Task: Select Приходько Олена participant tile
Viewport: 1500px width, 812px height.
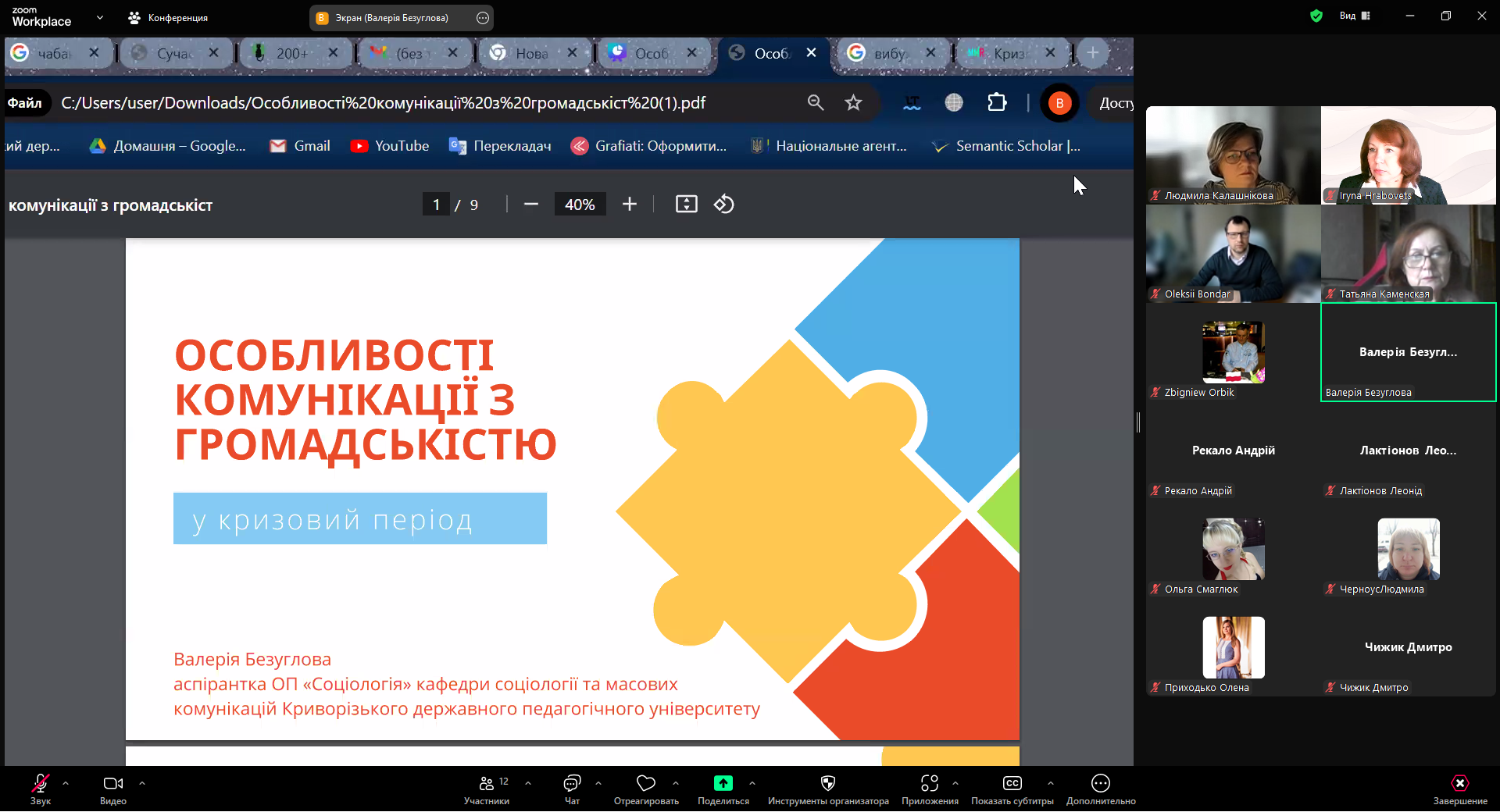Action: [1233, 647]
